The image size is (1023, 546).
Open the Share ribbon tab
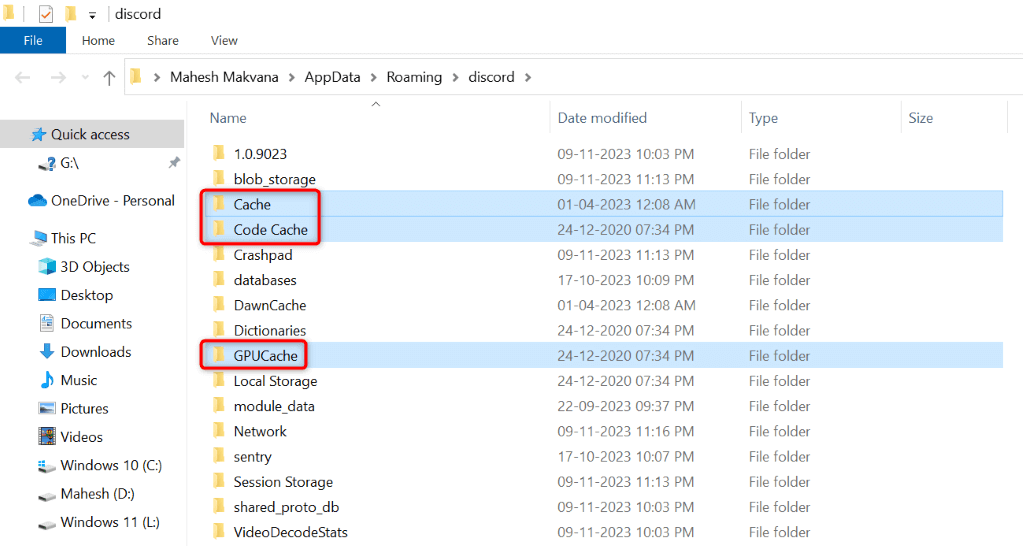tap(163, 40)
